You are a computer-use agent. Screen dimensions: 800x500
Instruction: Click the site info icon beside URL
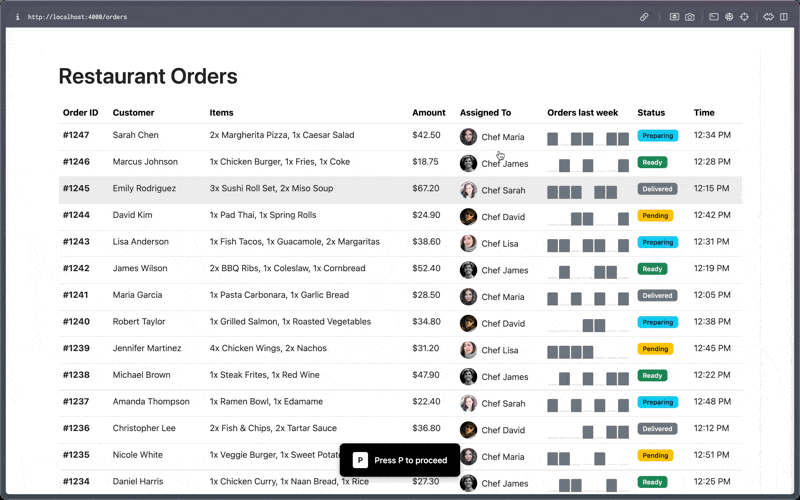point(18,17)
